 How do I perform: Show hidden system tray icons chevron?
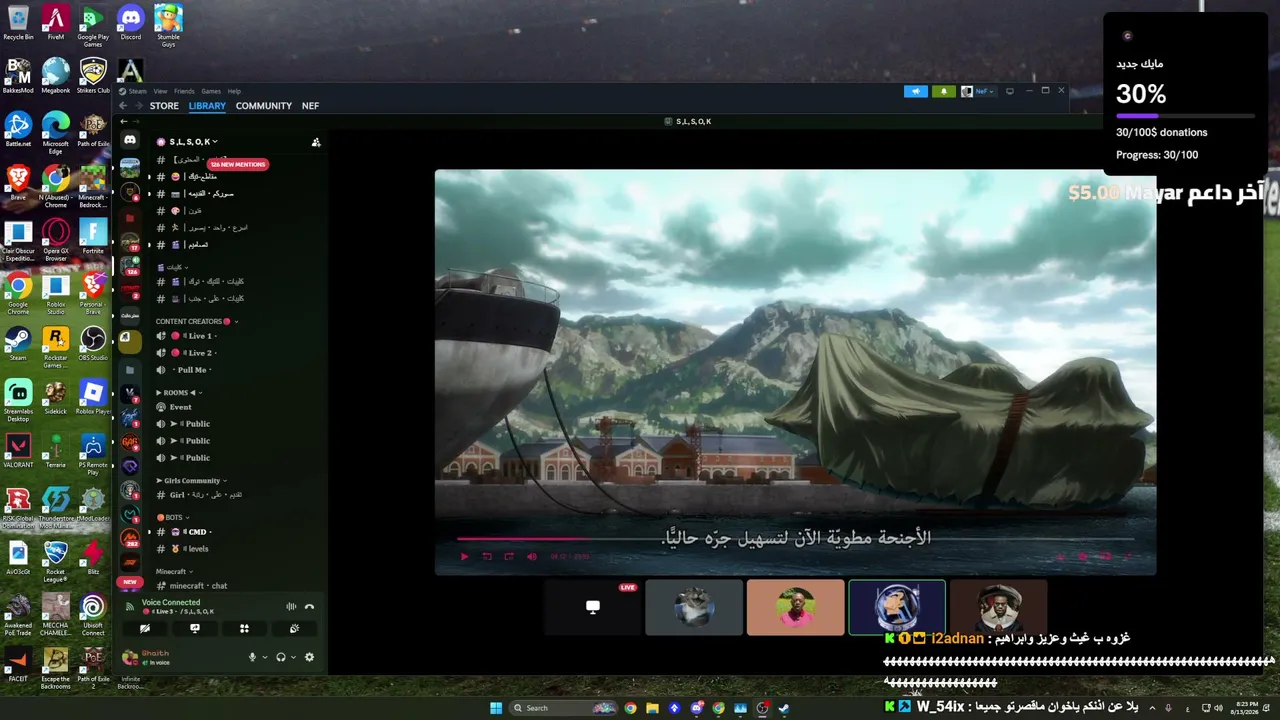point(1151,708)
